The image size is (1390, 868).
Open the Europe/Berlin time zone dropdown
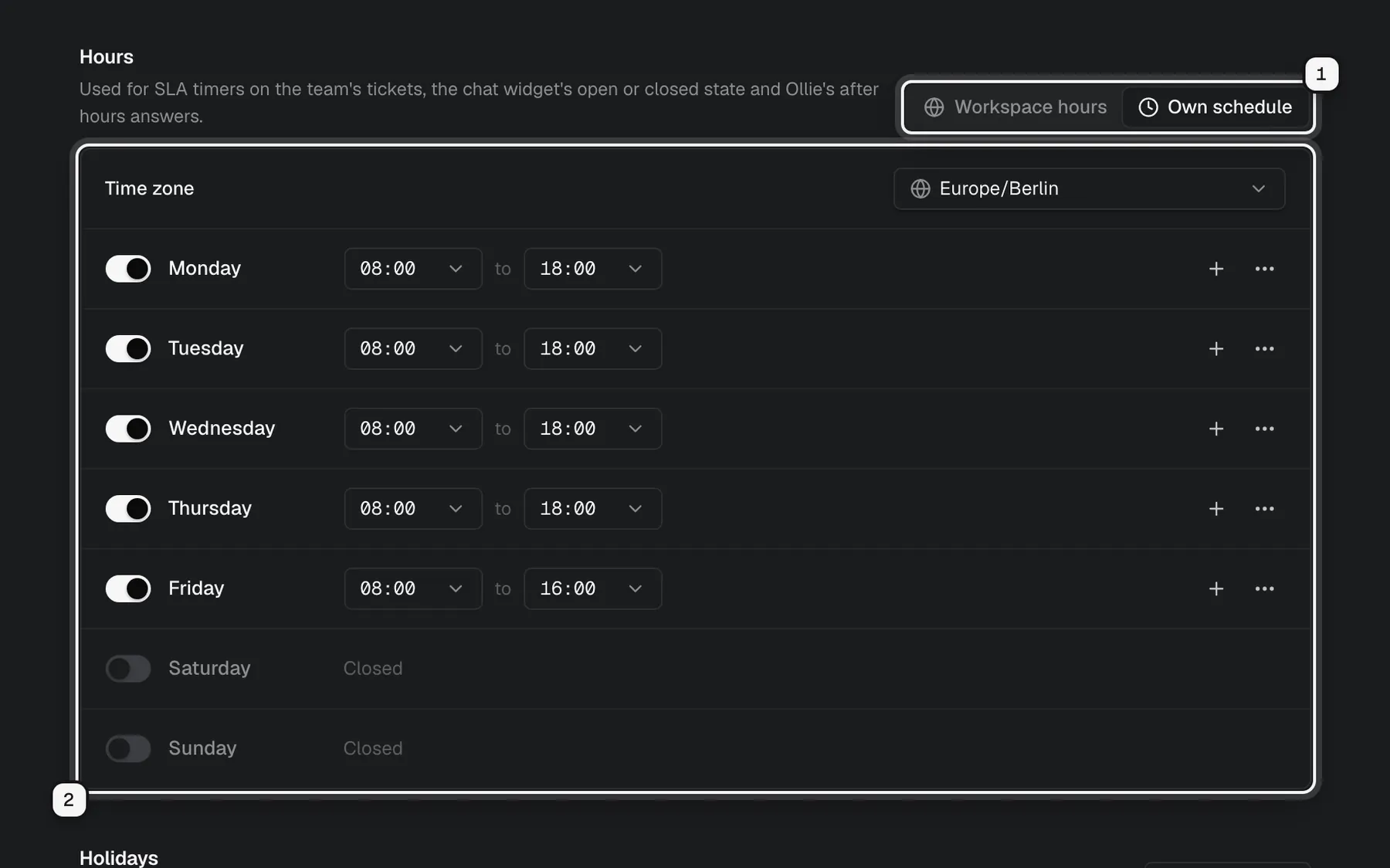coord(1089,188)
